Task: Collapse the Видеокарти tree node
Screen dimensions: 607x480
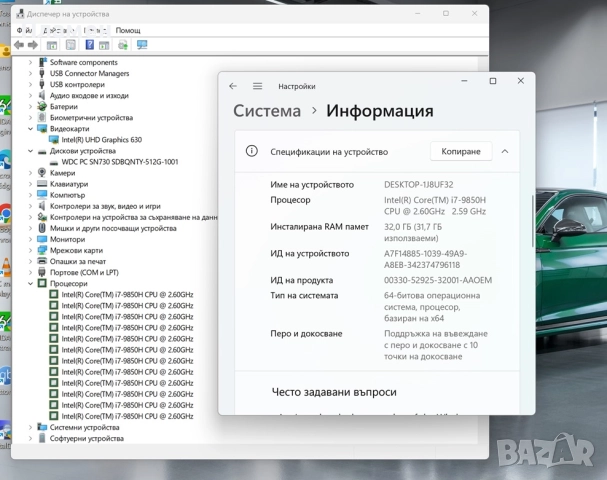Action: (30, 129)
